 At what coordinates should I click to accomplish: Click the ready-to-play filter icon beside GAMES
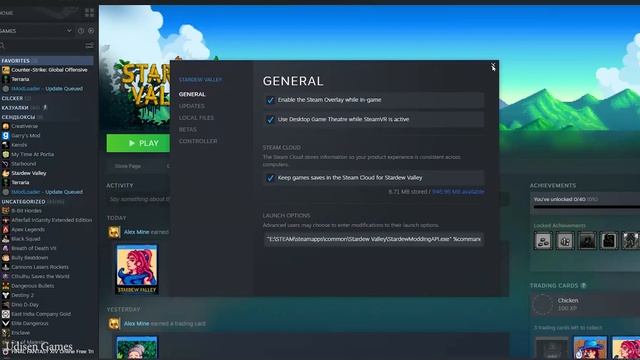click(x=91, y=31)
